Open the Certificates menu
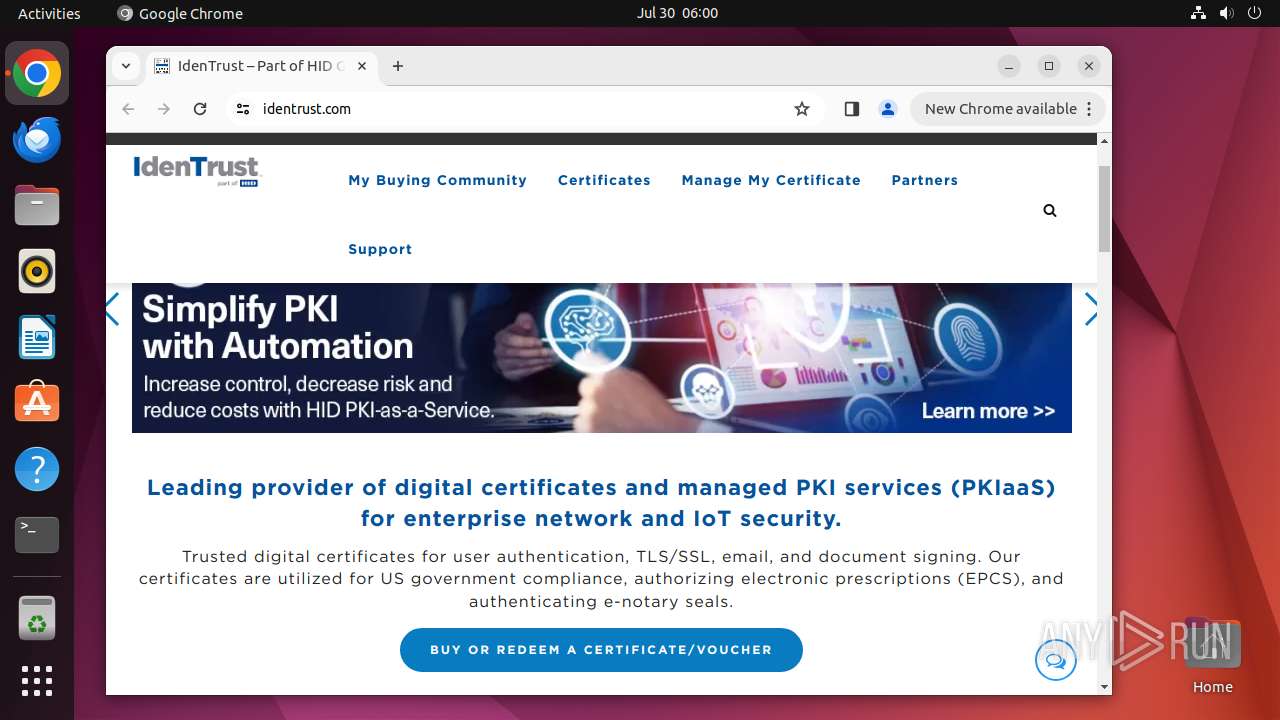 tap(604, 180)
